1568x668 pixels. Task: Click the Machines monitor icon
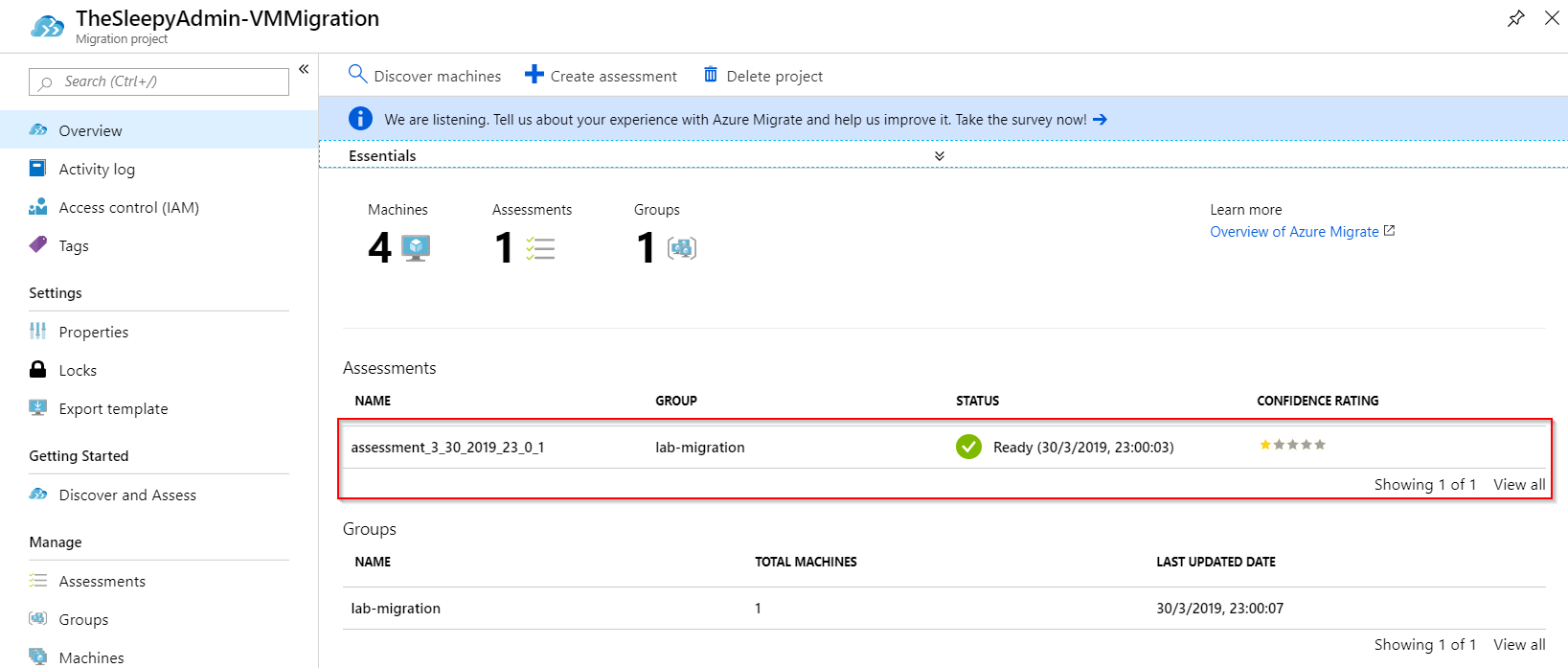[x=416, y=248]
